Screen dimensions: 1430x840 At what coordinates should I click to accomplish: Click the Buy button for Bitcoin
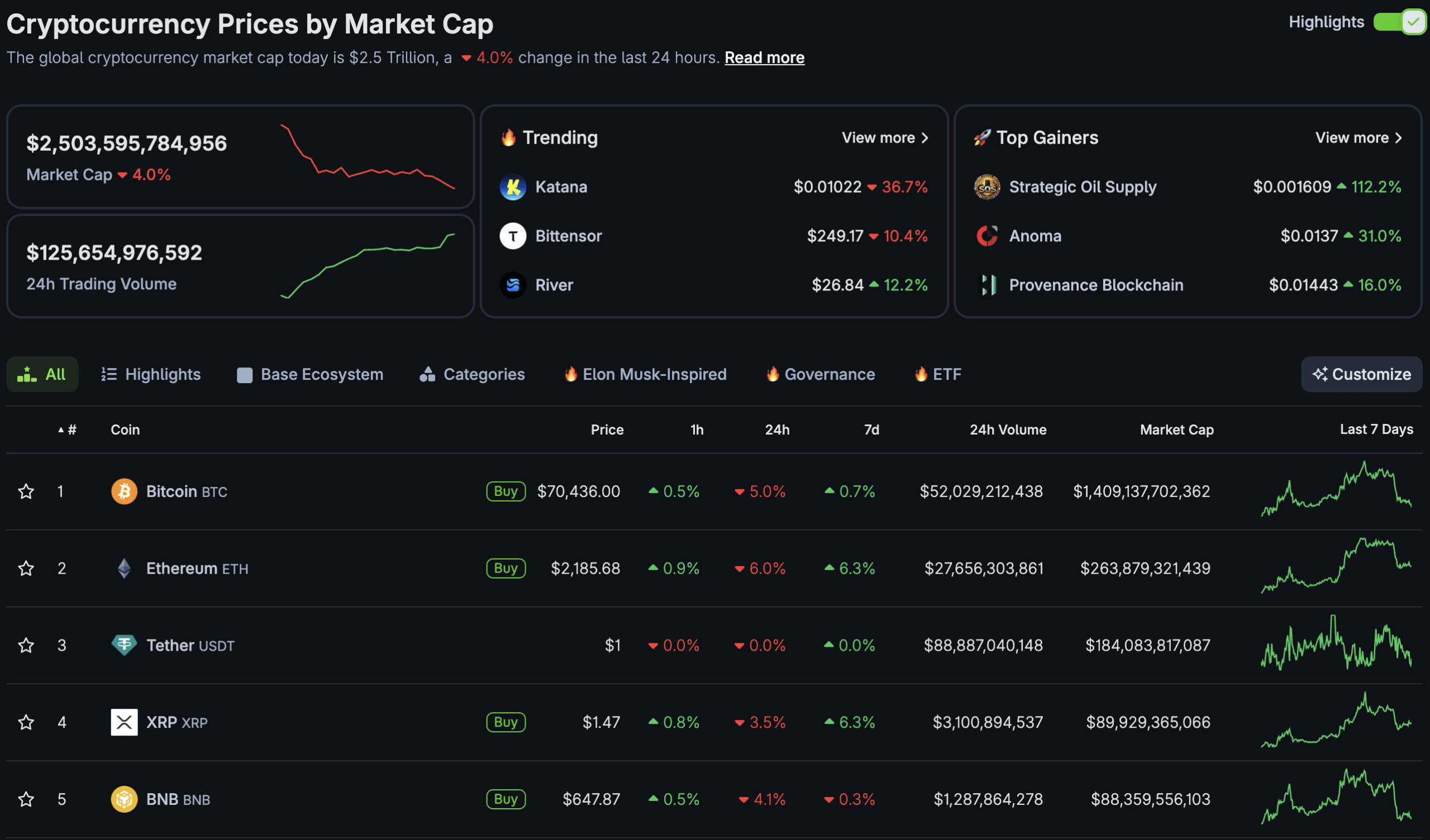click(x=505, y=491)
